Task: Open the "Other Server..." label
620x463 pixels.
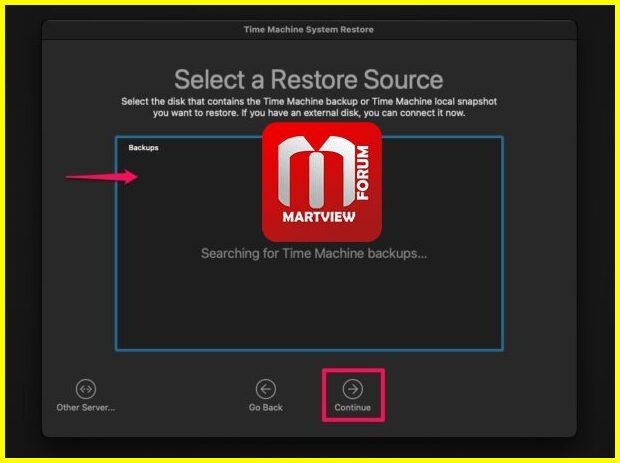Action: click(86, 407)
